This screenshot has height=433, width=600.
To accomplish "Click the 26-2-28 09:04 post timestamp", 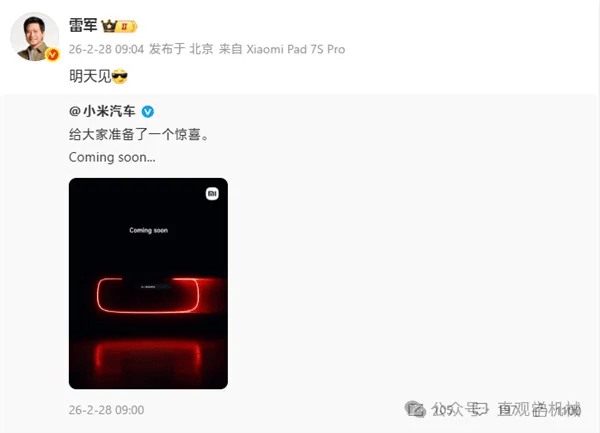I will [106, 49].
